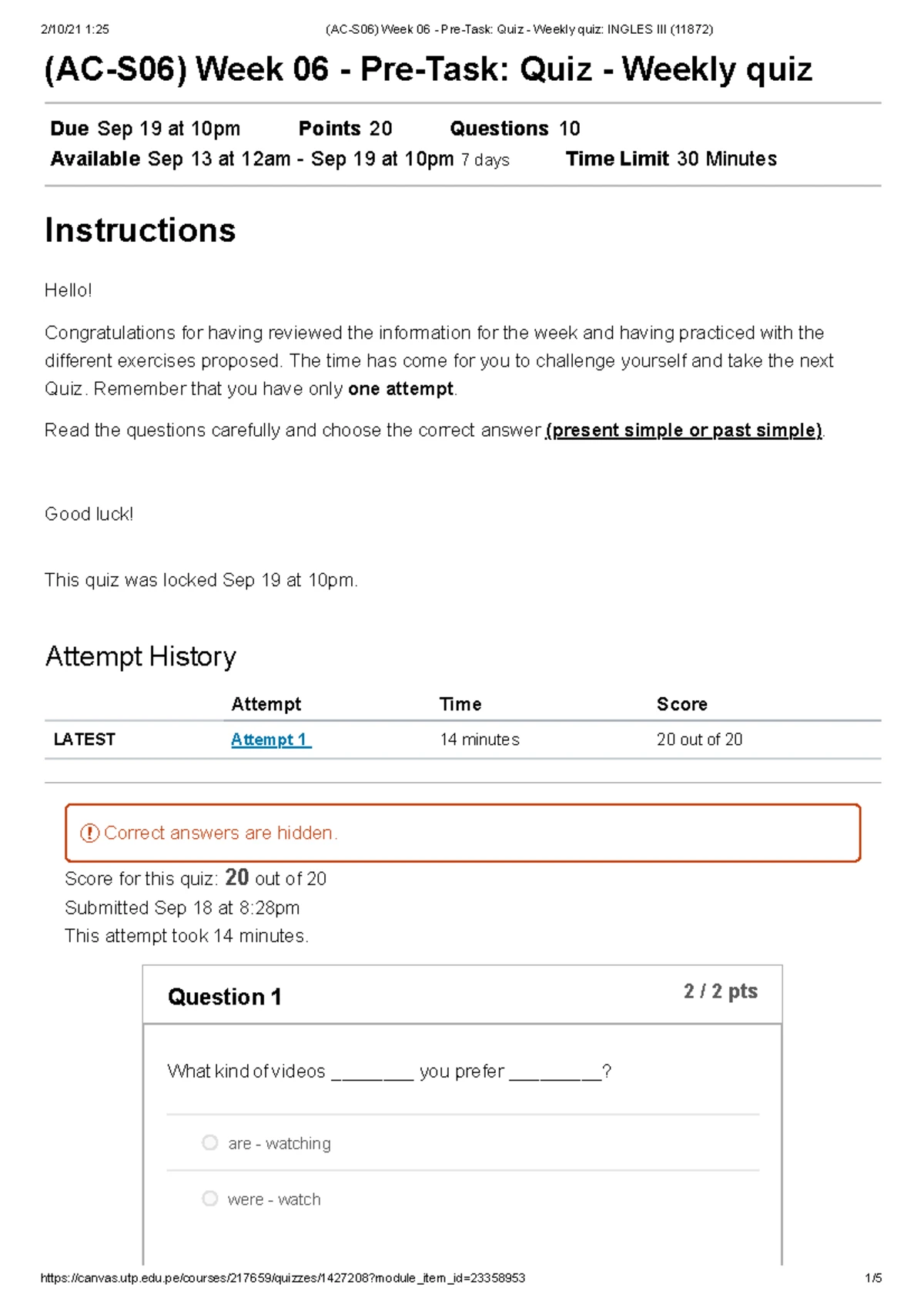Click the warning icon beside hidden answers notice
The width and height of the screenshot is (924, 1308).
[89, 833]
